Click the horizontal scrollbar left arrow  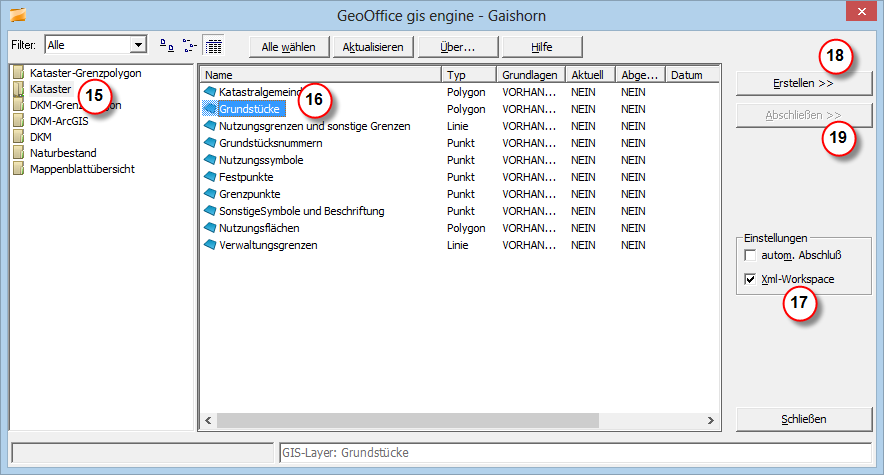[209, 420]
